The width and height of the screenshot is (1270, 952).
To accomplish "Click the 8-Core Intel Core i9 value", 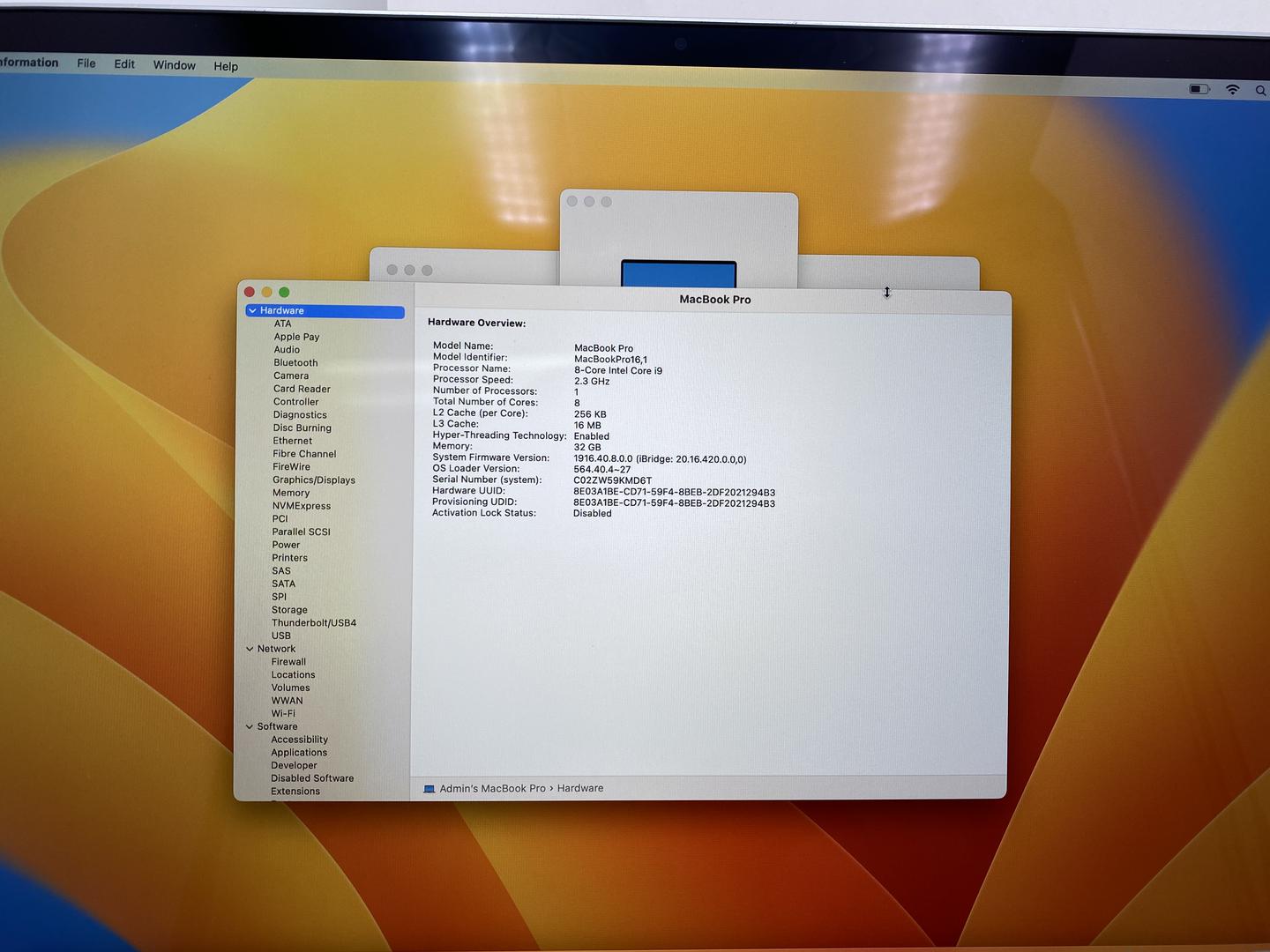I will point(618,371).
